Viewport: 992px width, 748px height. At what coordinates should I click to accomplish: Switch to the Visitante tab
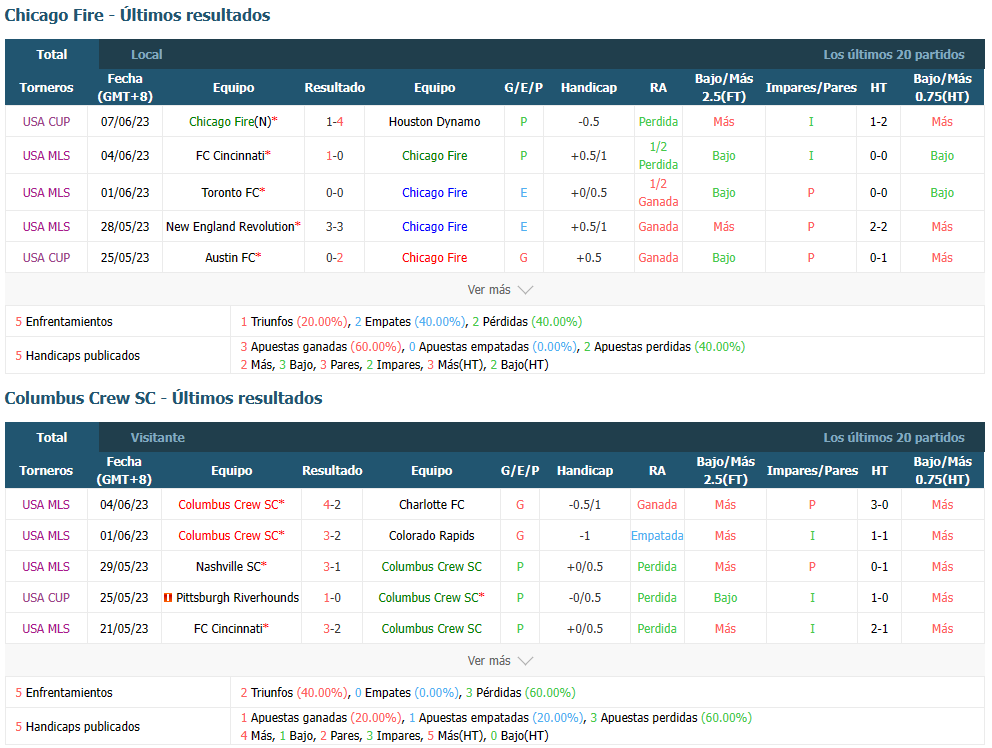[x=158, y=437]
